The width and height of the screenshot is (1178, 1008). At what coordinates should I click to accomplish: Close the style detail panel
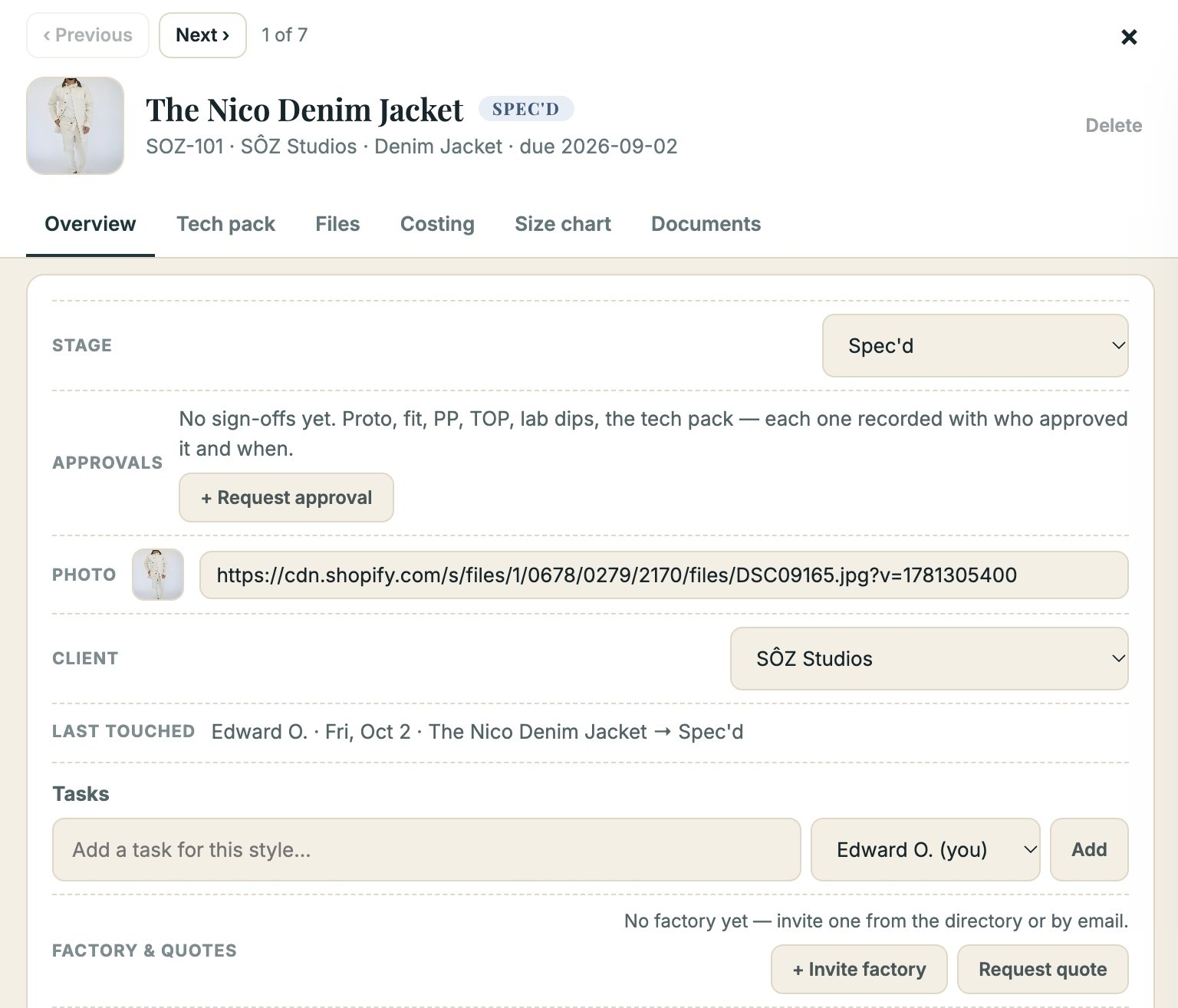(1128, 37)
